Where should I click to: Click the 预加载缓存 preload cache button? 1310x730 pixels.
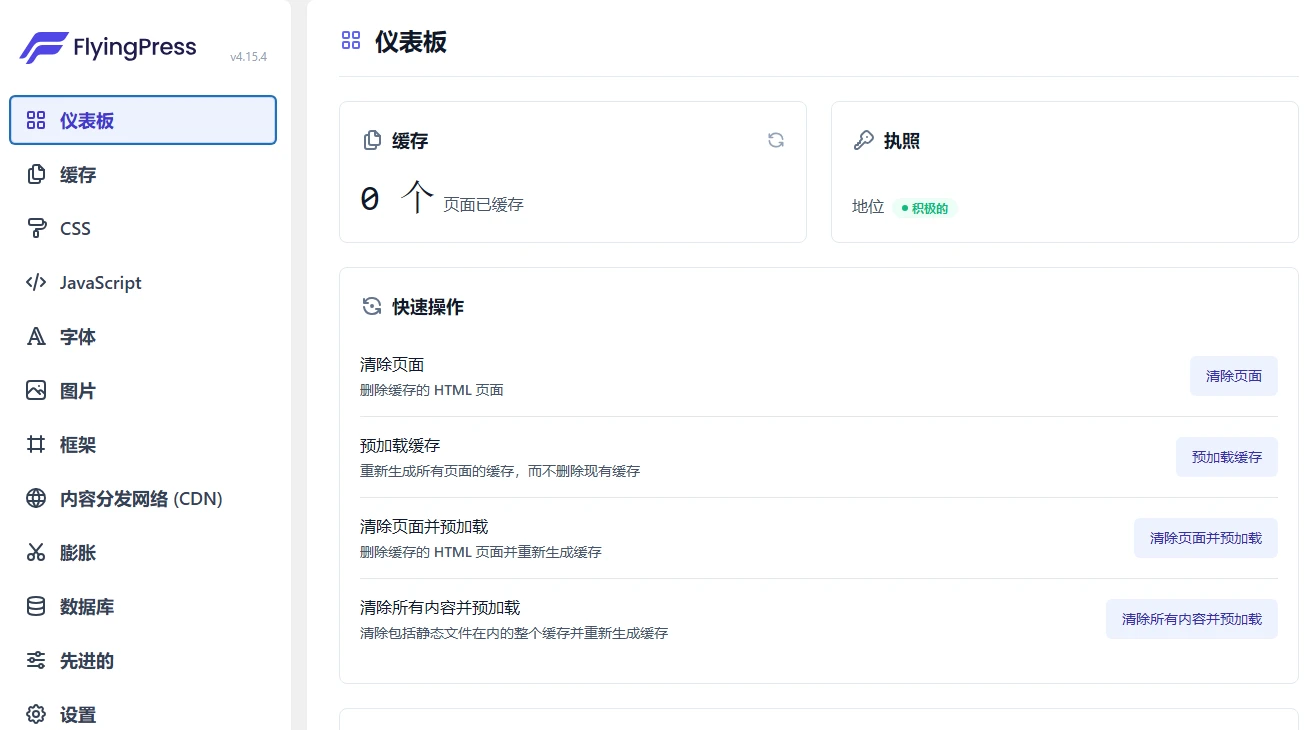coord(1226,456)
